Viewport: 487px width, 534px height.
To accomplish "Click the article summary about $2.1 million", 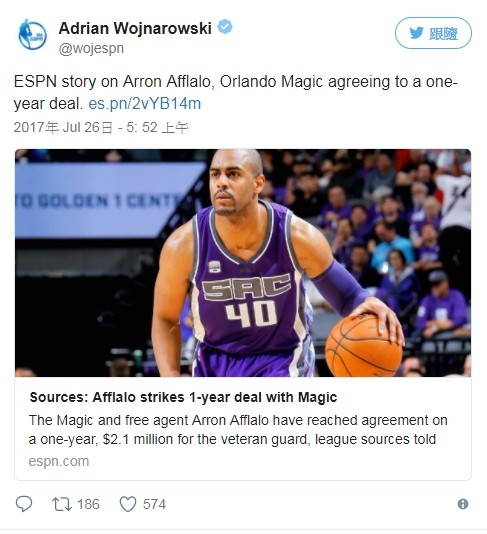I will pos(238,430).
